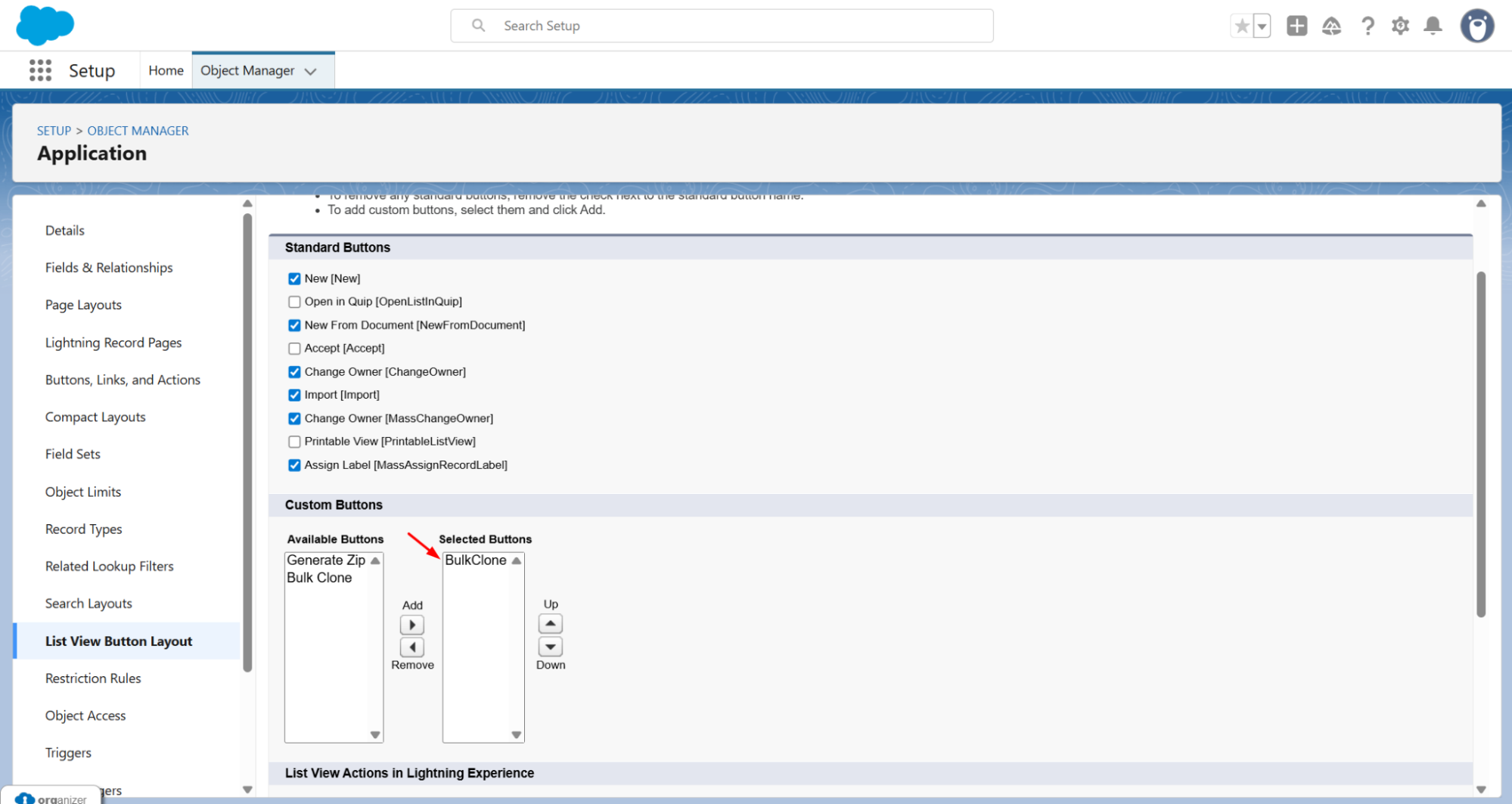Uncheck the Import standard button
The height and width of the screenshot is (804, 1512).
pyautogui.click(x=294, y=395)
